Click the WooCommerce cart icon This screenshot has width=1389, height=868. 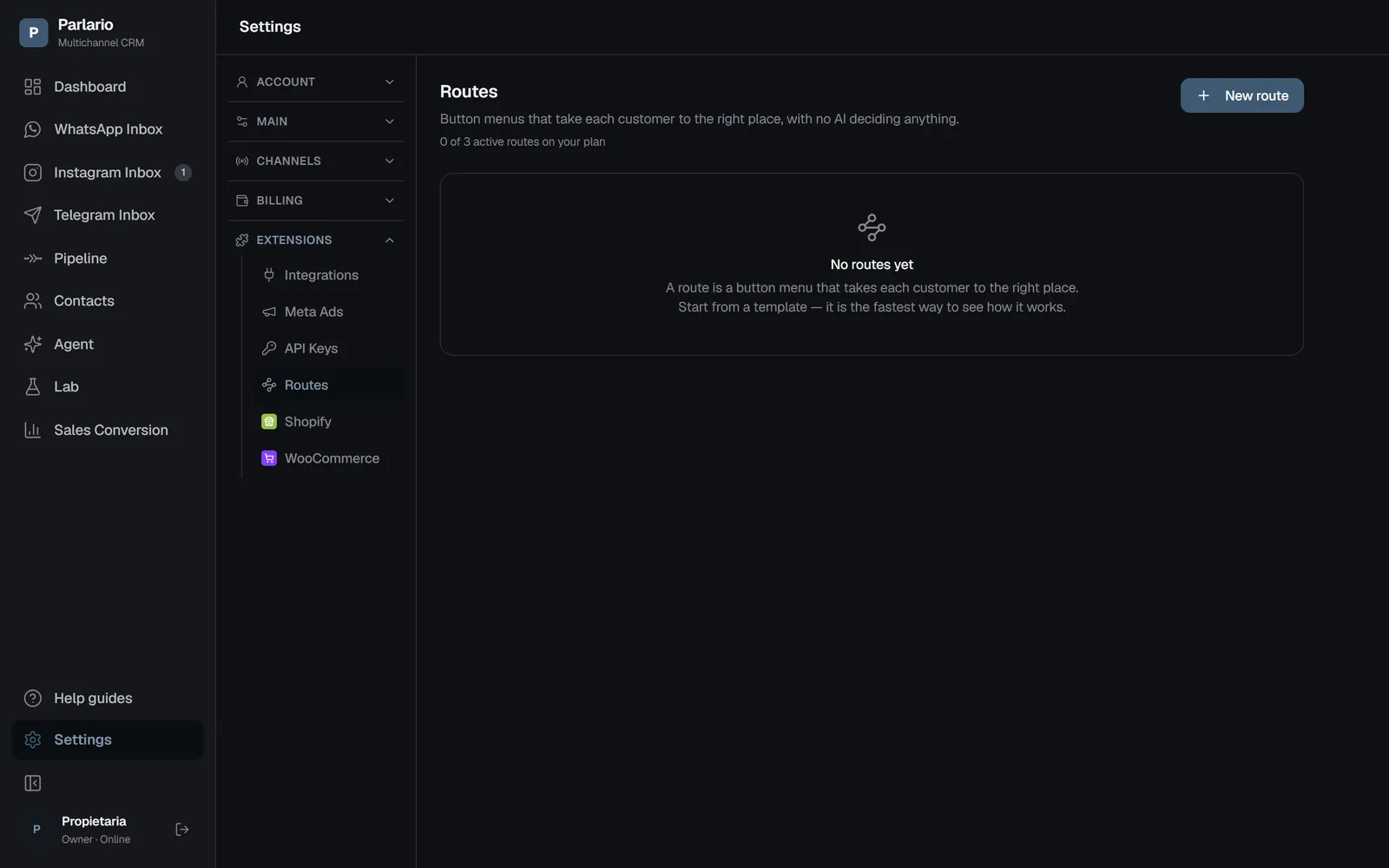[x=269, y=458]
